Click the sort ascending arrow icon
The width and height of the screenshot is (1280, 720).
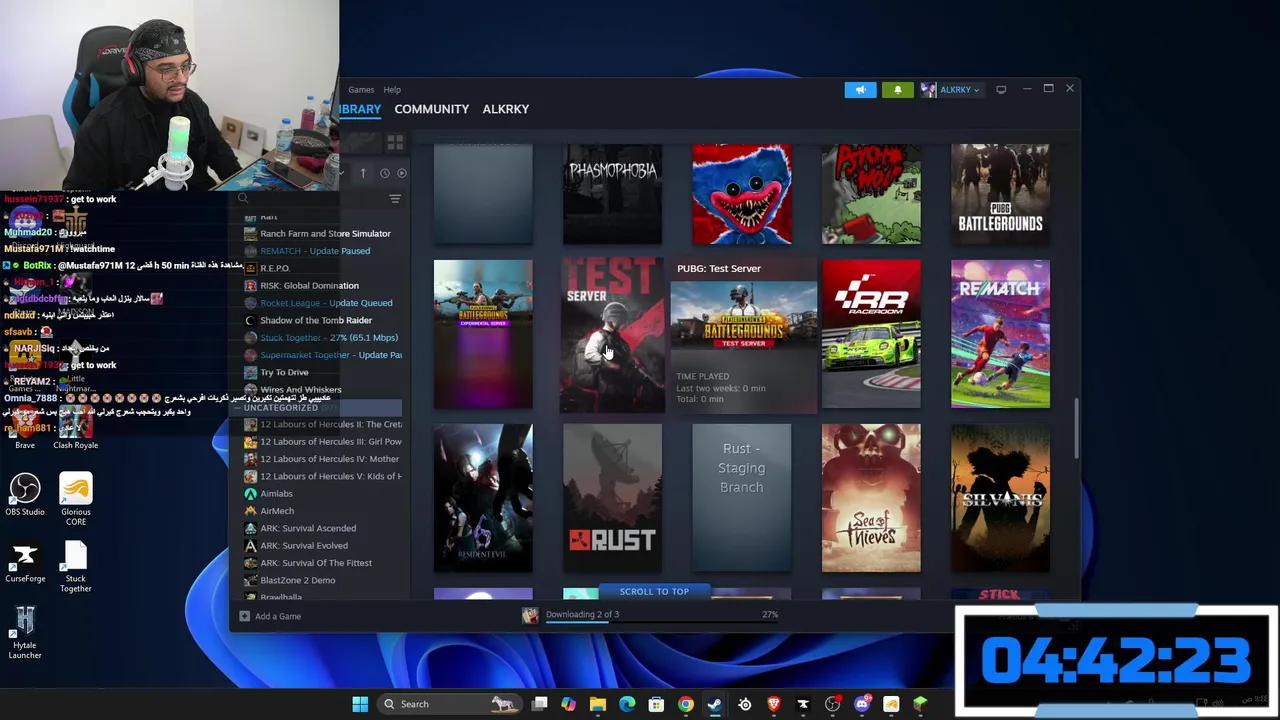[363, 173]
